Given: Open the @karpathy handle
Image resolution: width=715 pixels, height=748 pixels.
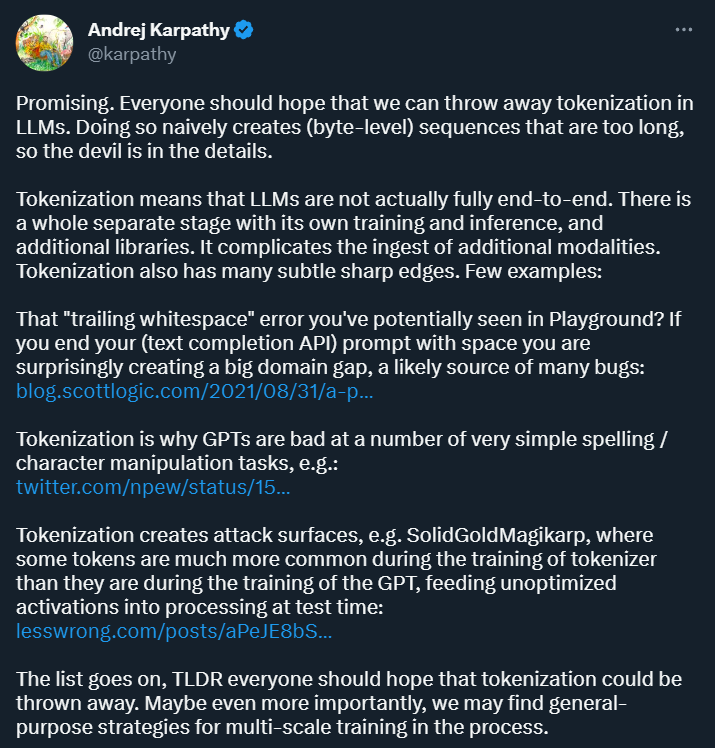Looking at the screenshot, I should coord(132,54).
